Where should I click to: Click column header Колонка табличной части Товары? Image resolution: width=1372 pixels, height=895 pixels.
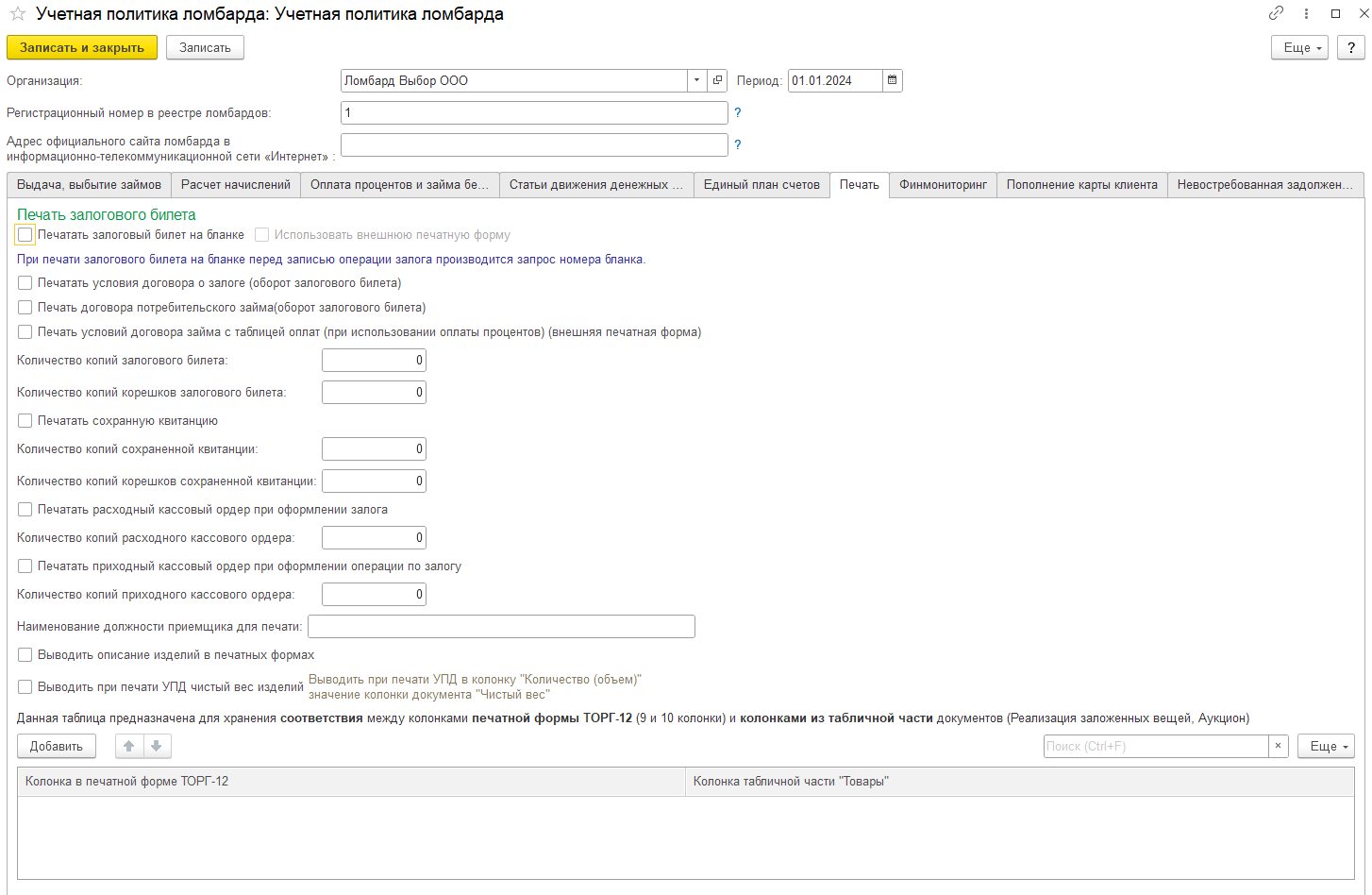(1019, 781)
